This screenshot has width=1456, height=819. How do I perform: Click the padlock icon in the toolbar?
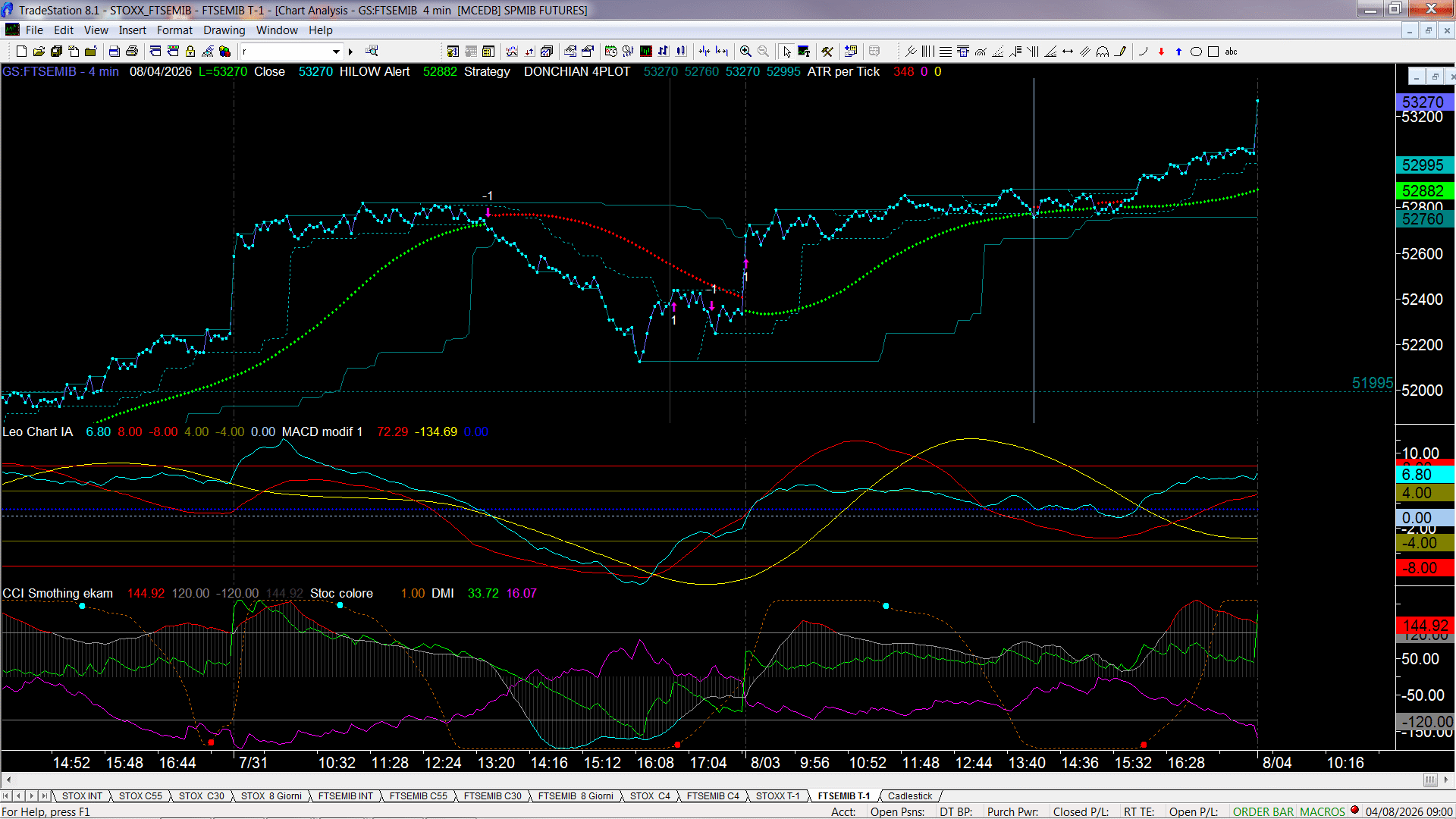pyautogui.click(x=190, y=52)
